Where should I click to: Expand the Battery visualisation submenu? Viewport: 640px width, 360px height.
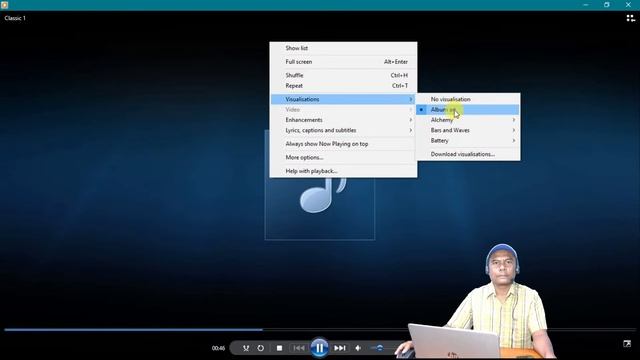click(x=468, y=140)
